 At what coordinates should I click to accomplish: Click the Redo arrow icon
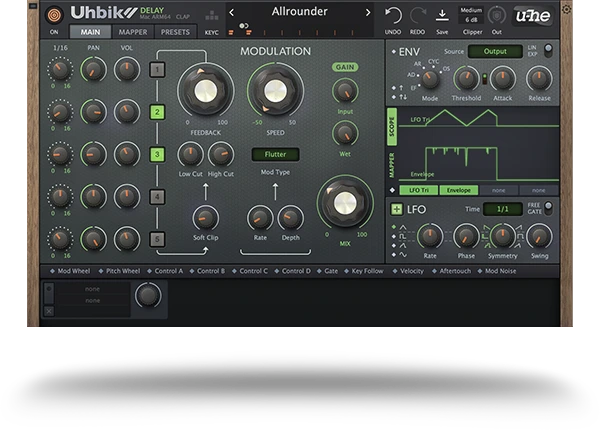point(418,15)
